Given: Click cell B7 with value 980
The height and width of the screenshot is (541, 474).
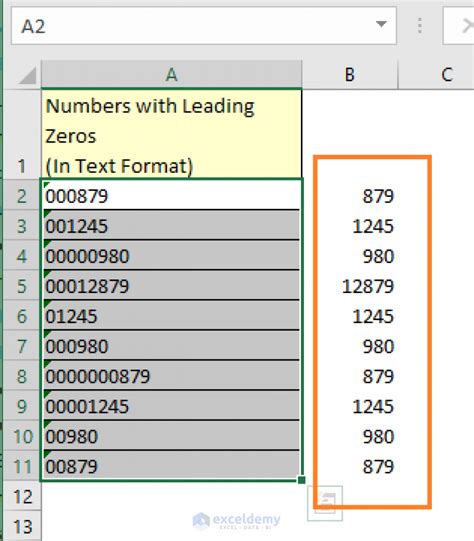Looking at the screenshot, I should [350, 345].
